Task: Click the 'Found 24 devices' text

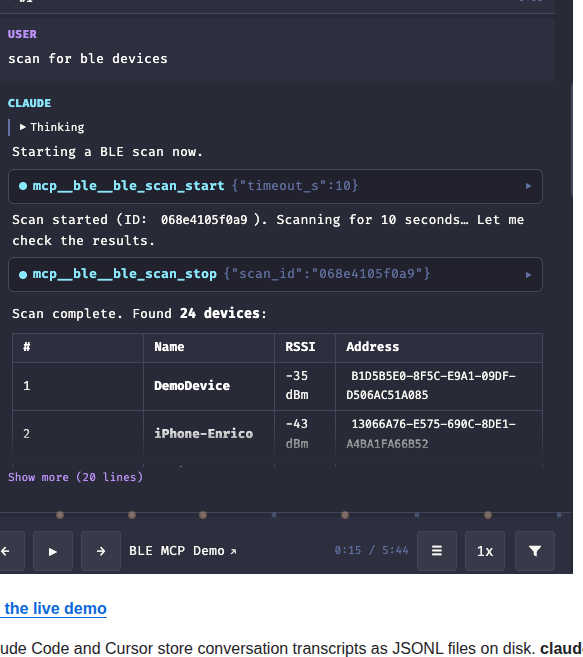Action: [196, 313]
